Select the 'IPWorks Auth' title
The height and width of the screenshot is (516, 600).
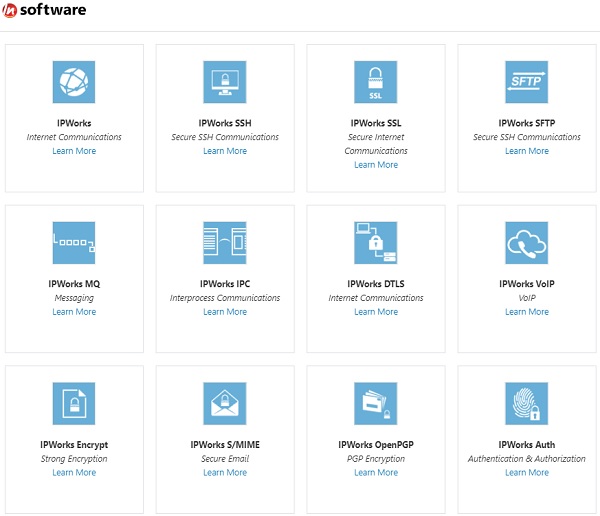click(527, 445)
